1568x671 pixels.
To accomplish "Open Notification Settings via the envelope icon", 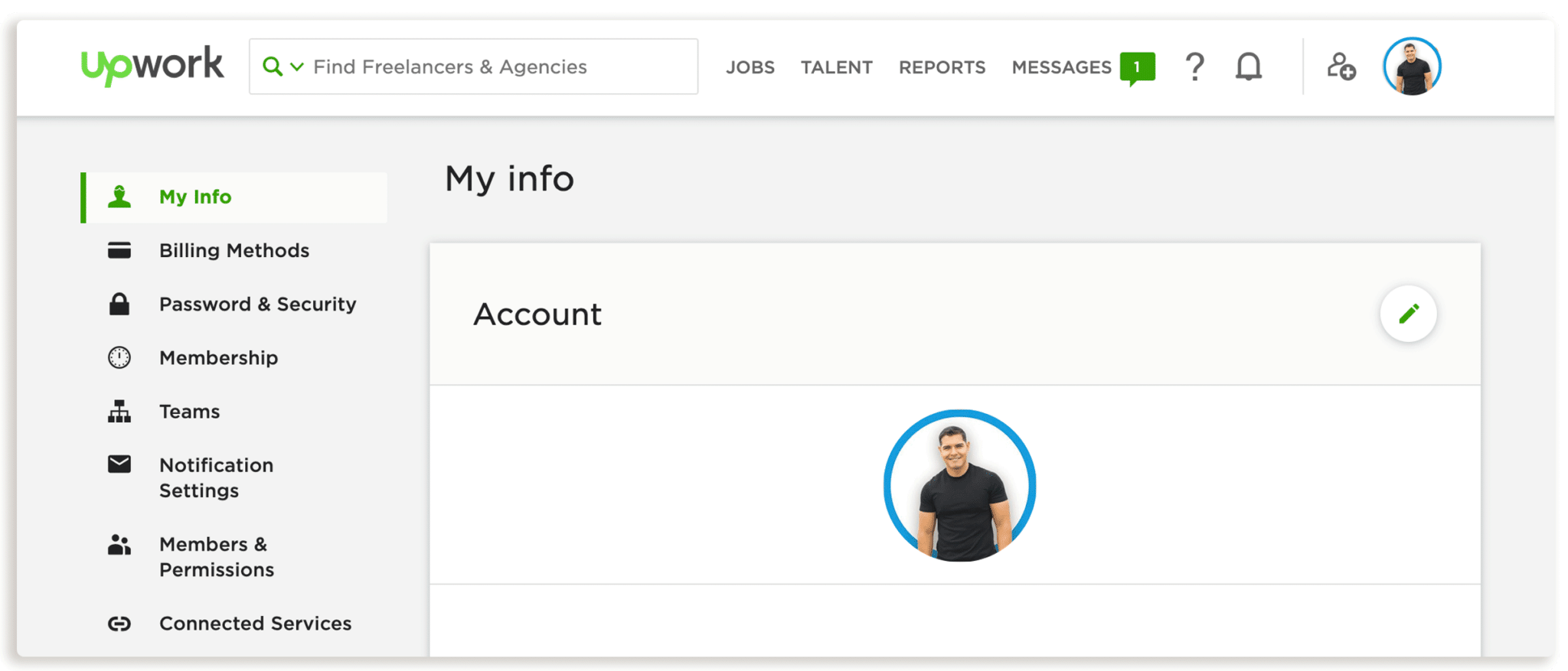I will [x=119, y=464].
